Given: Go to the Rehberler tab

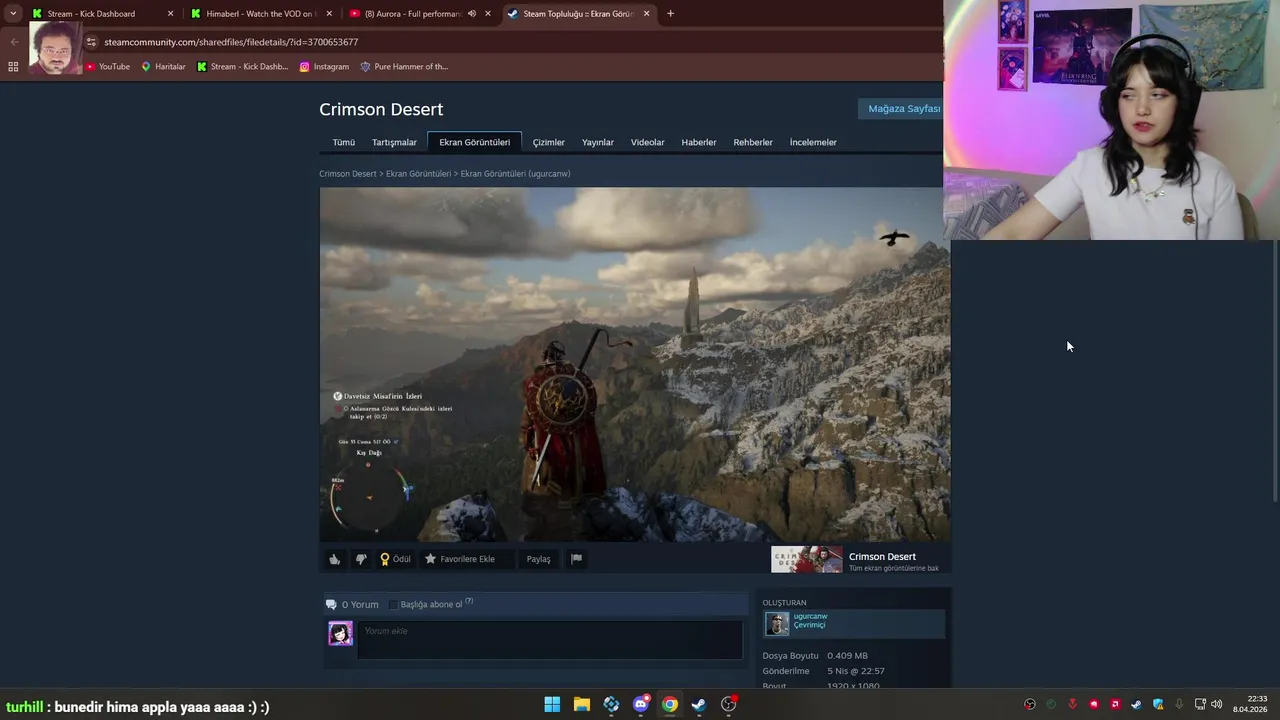Looking at the screenshot, I should [753, 142].
